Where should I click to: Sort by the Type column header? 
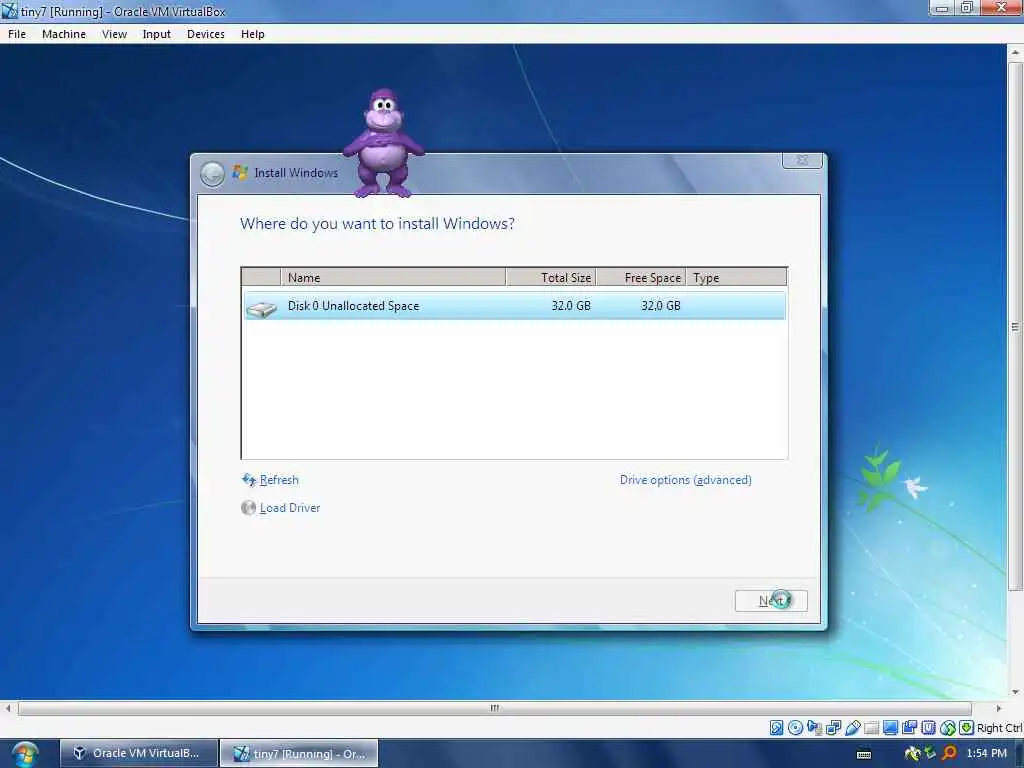pos(737,278)
